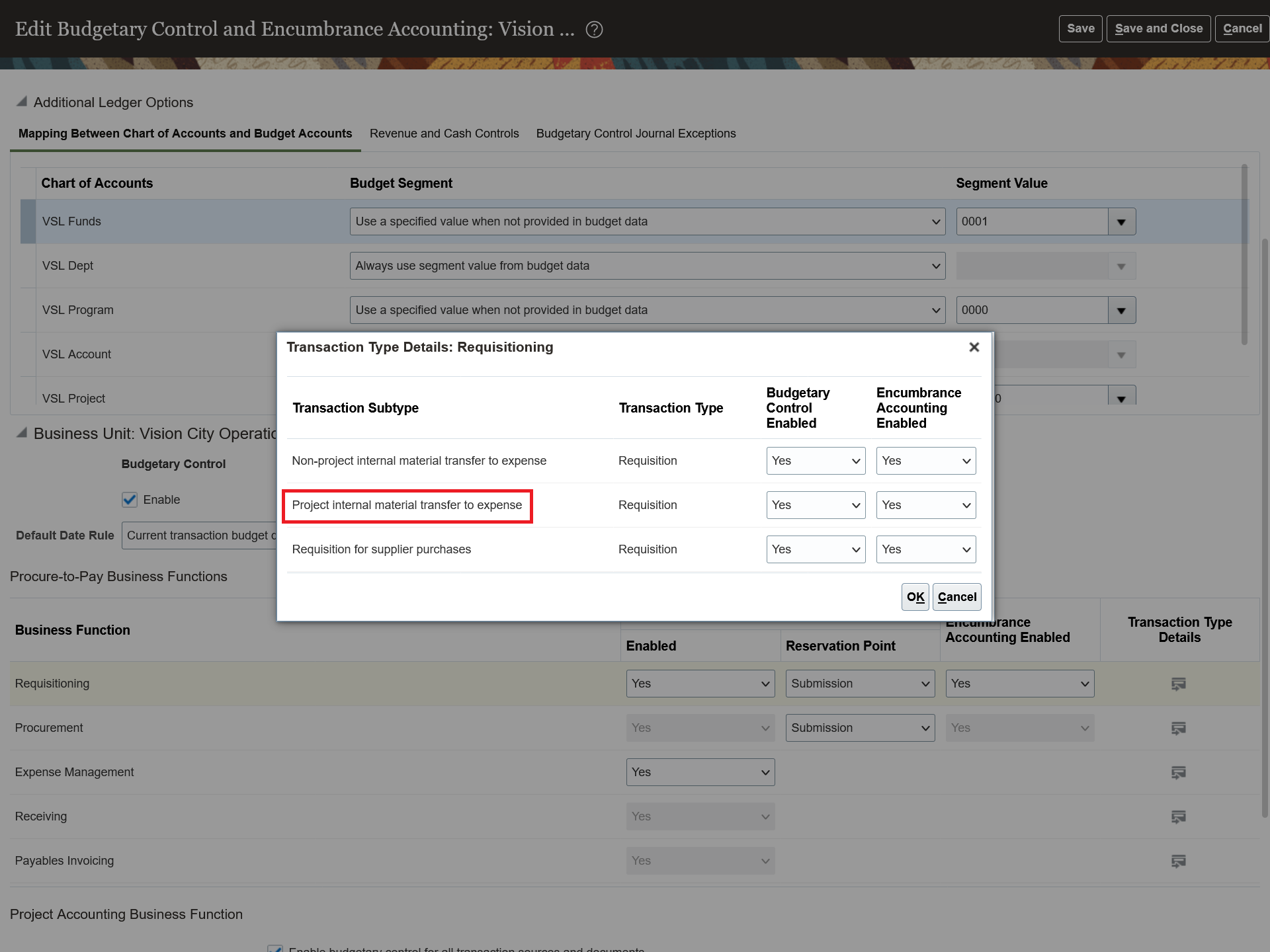Screen dimensions: 1270x952
Task: Open Requisitioning Reservation Point dropdown
Action: [x=859, y=684]
